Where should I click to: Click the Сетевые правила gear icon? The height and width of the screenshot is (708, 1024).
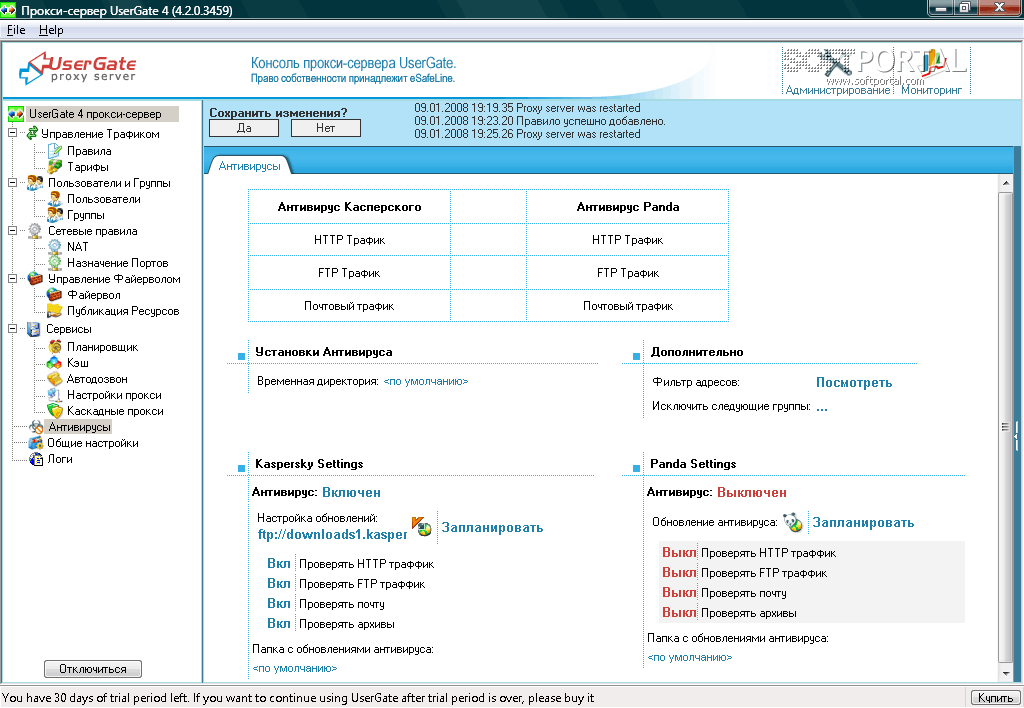pos(35,231)
